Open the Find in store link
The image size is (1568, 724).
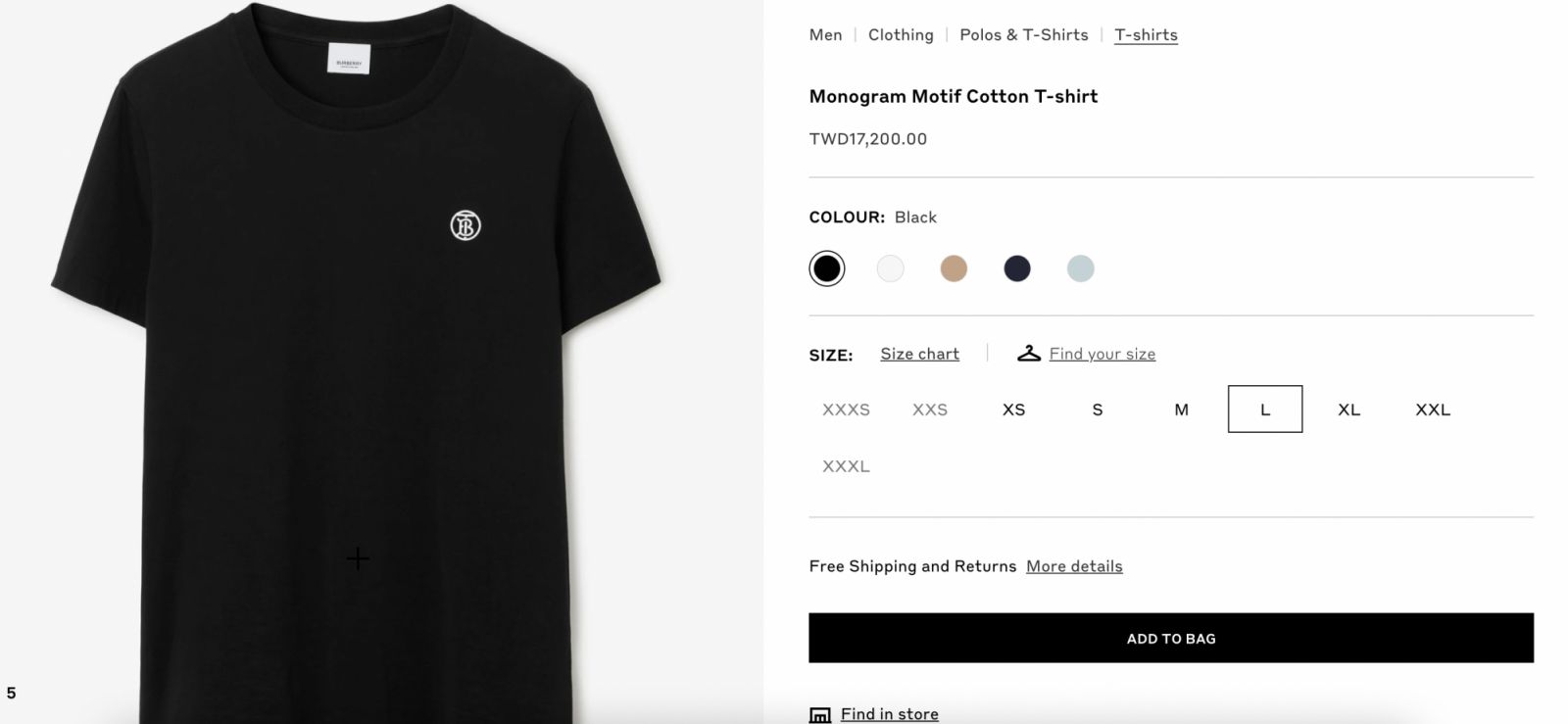(889, 714)
